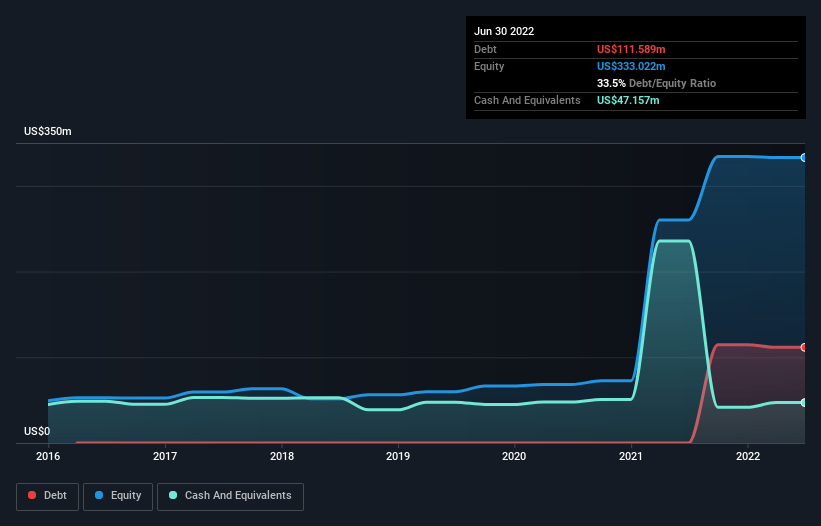This screenshot has width=821, height=526.
Task: Click the 33.5% Debt/Equity Ratio text
Action: (x=656, y=83)
